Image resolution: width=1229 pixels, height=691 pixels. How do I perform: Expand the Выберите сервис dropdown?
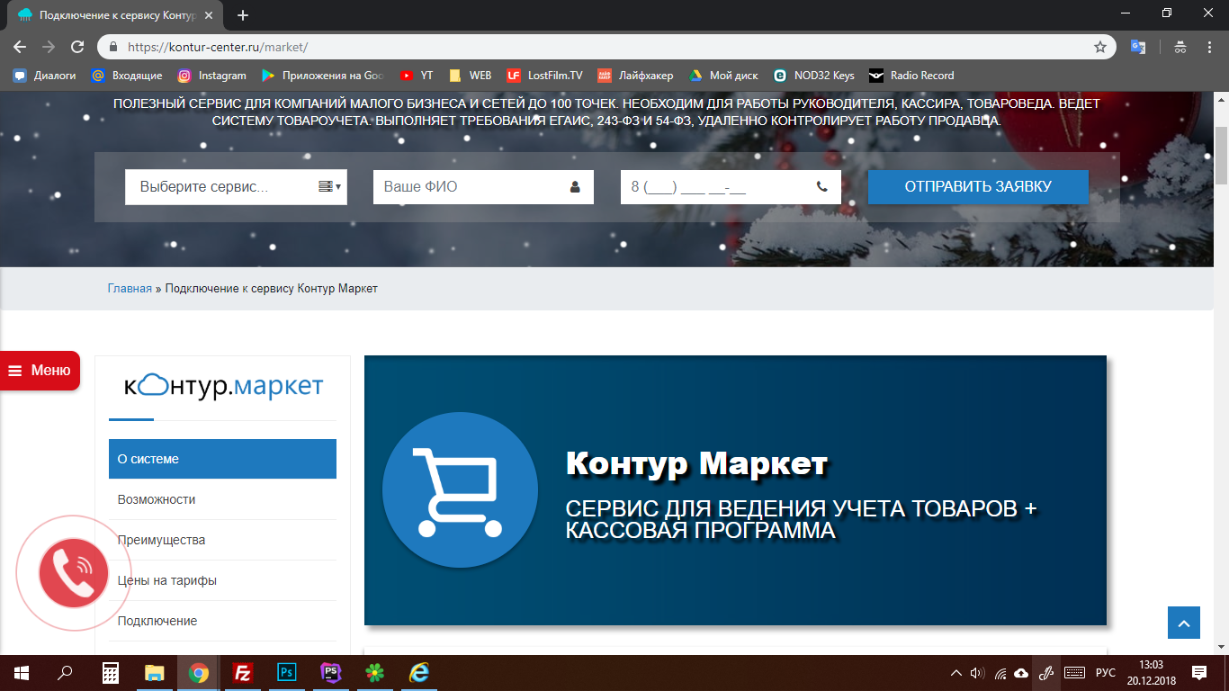point(236,187)
